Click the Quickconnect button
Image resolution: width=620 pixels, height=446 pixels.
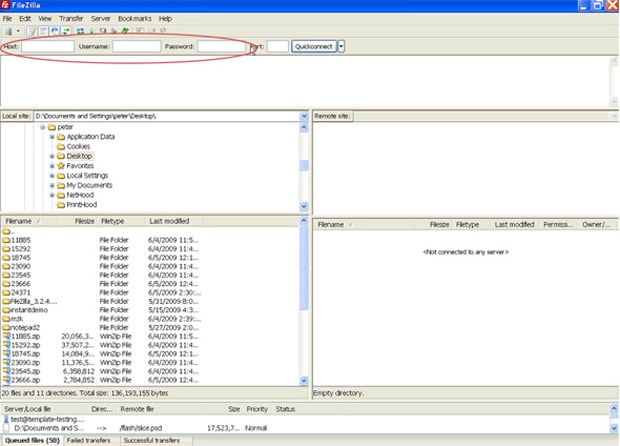(x=314, y=46)
